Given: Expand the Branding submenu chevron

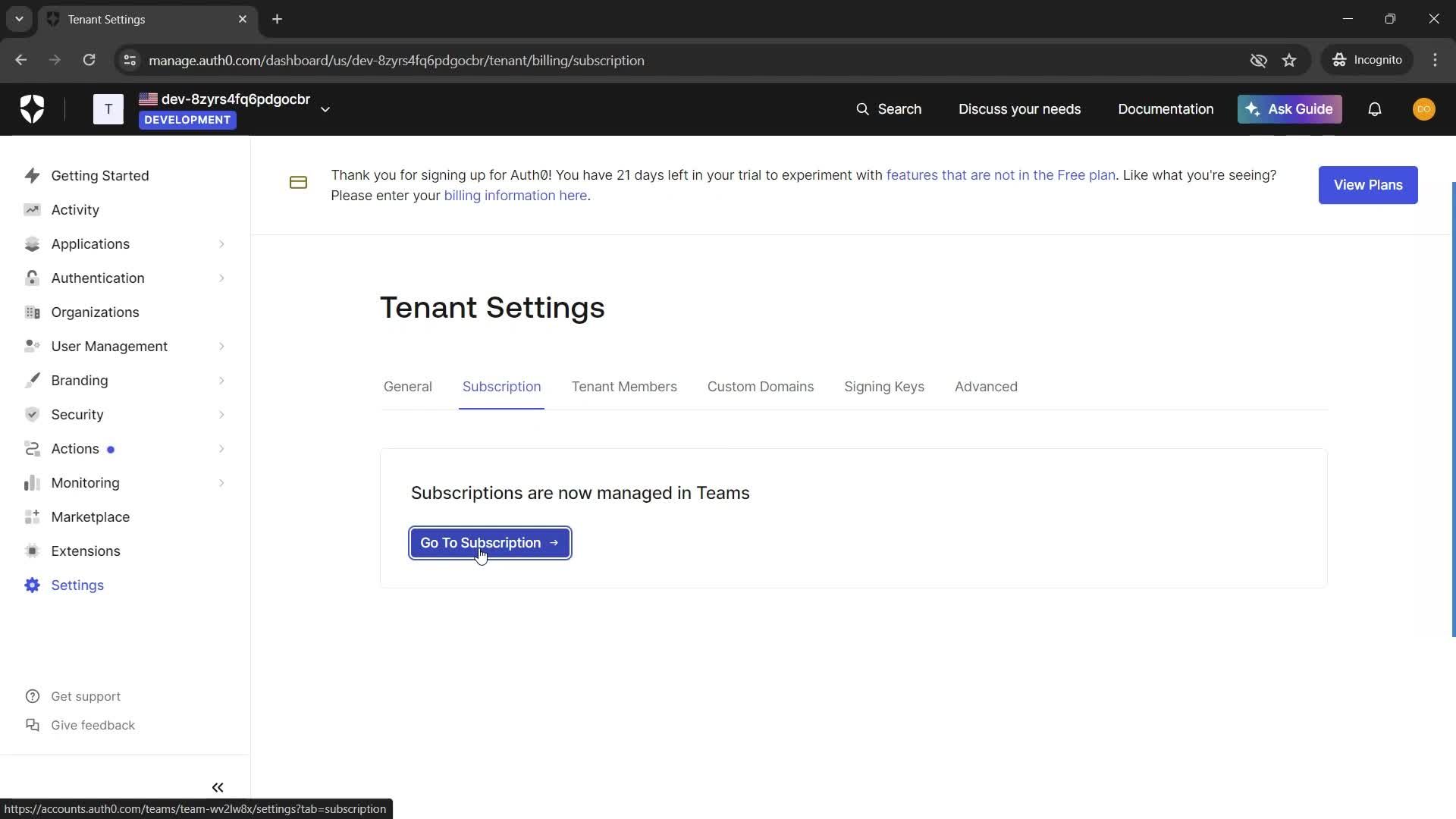Looking at the screenshot, I should (x=221, y=380).
